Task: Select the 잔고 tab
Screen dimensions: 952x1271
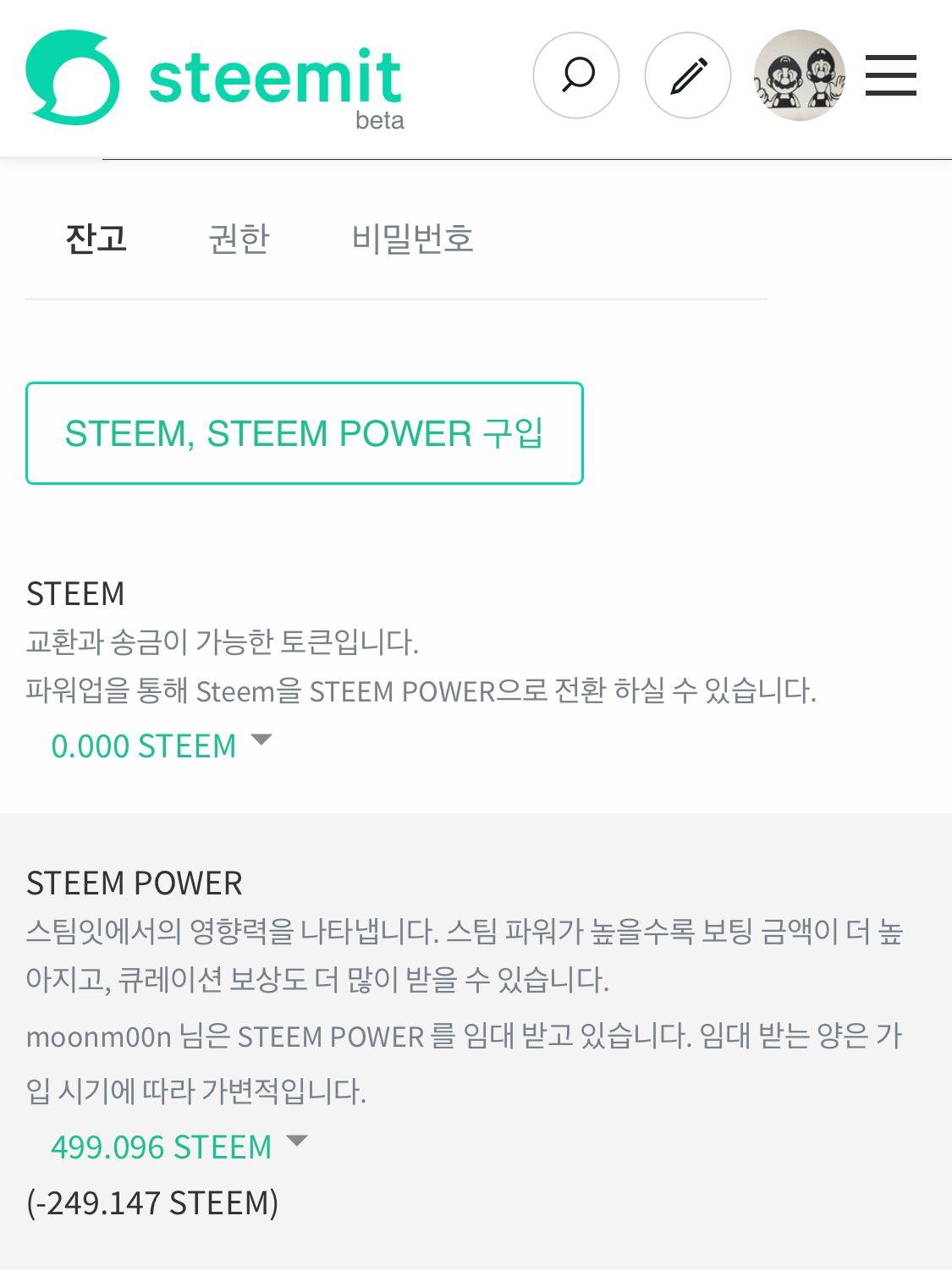Action: [96, 239]
